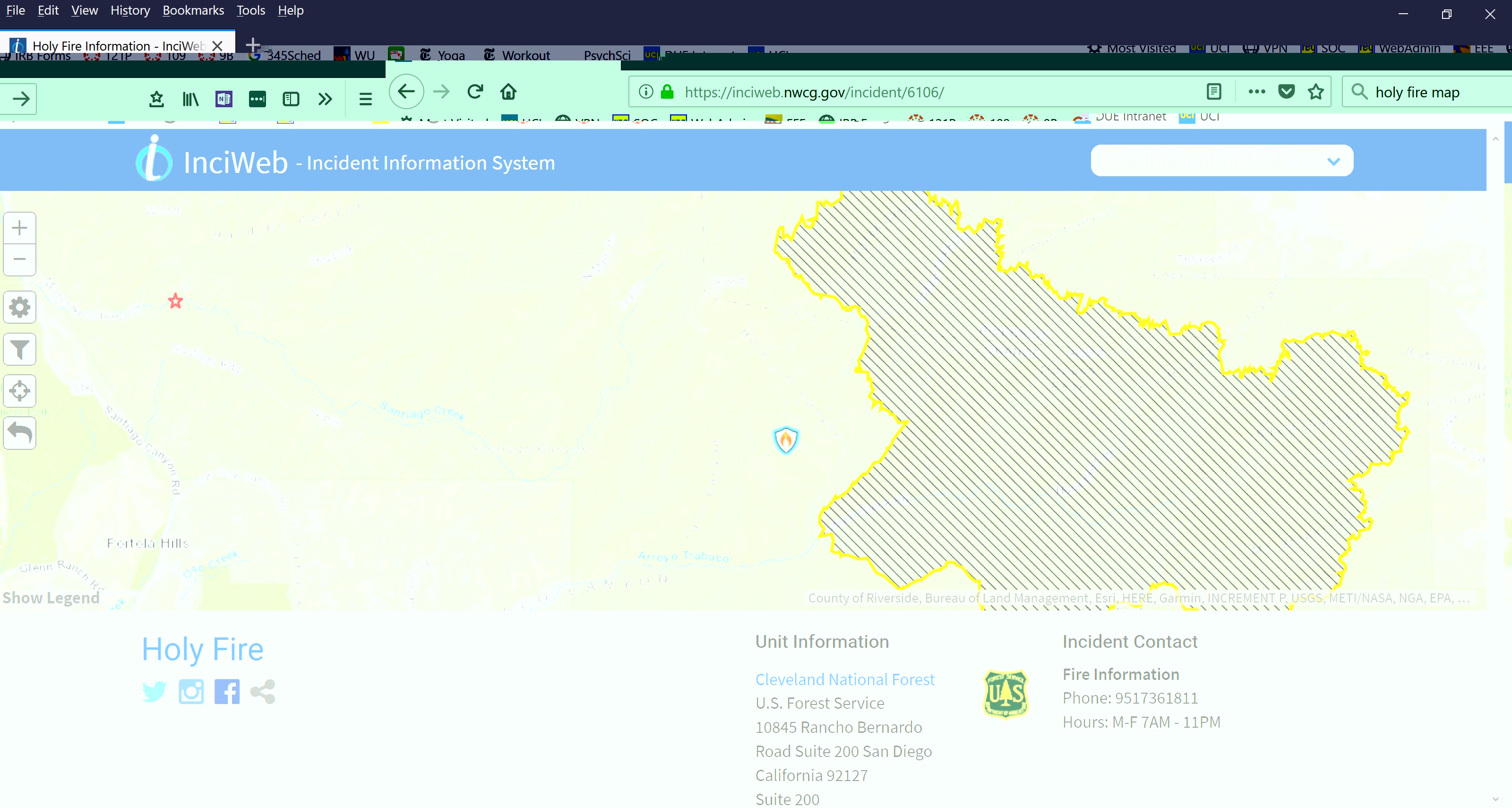Click the Holy Fire flame marker

coord(785,439)
